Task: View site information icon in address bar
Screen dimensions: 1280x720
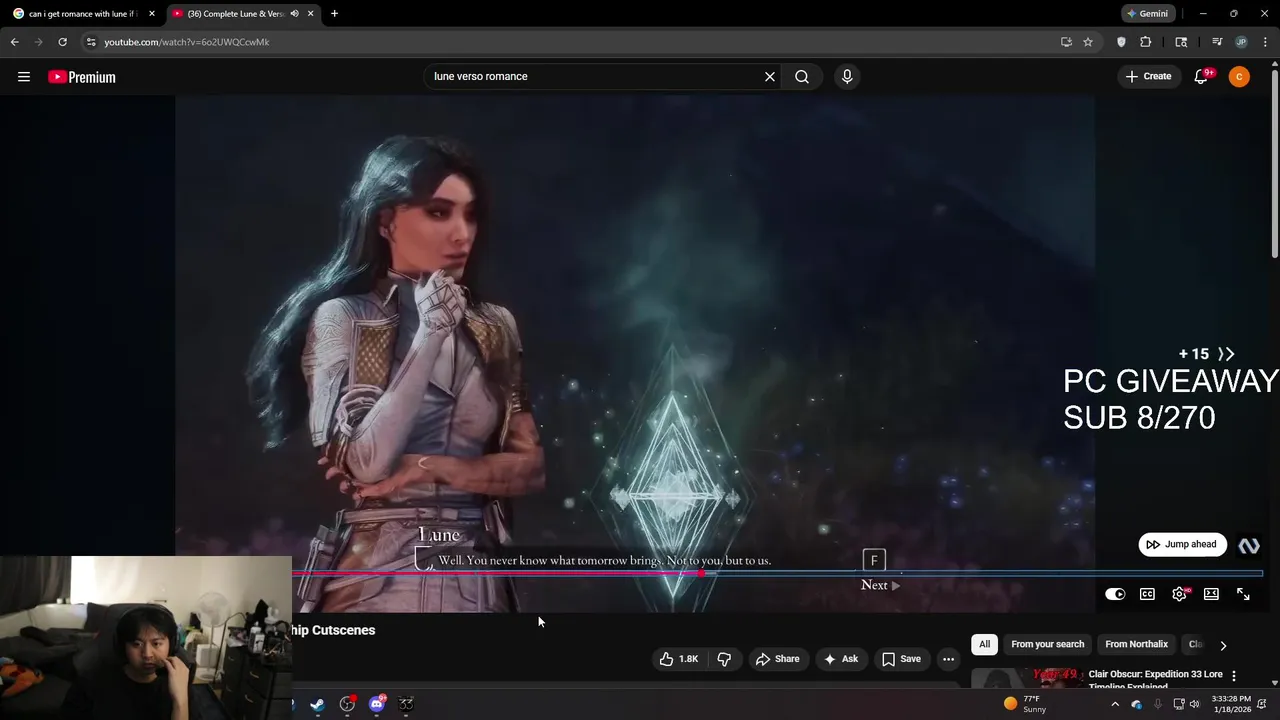Action: pos(91,42)
